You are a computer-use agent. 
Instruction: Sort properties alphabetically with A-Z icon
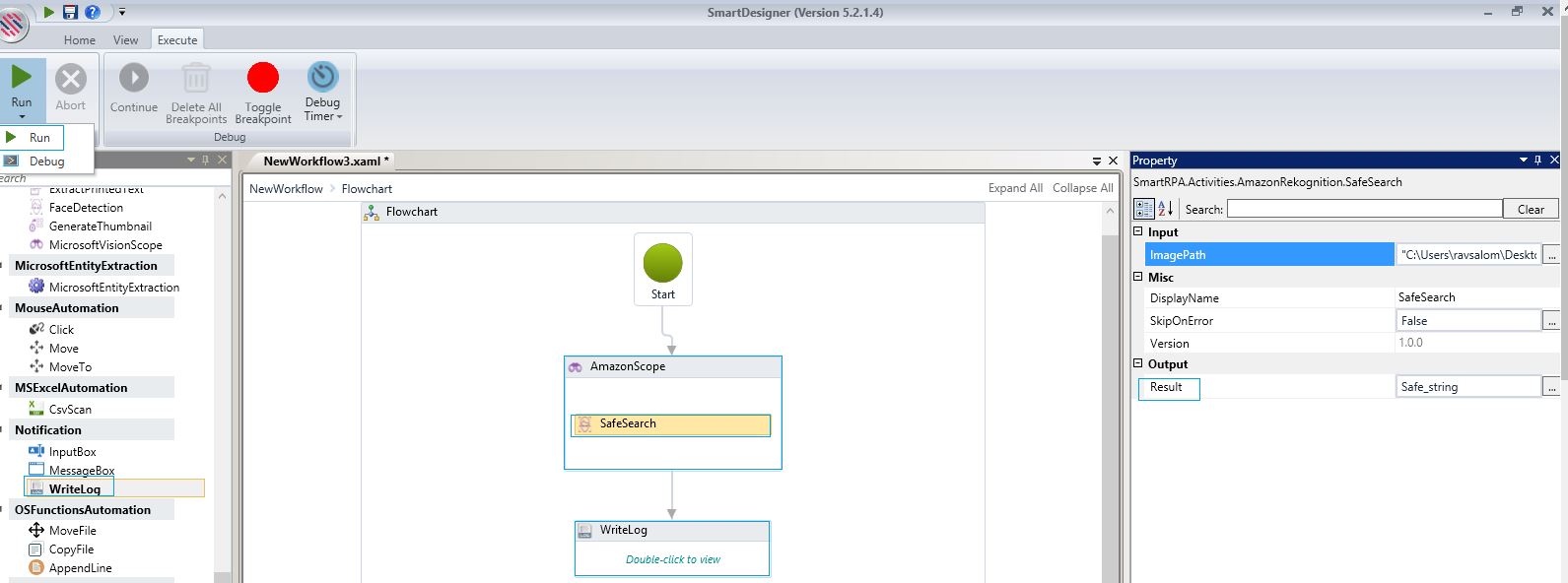click(x=1165, y=209)
